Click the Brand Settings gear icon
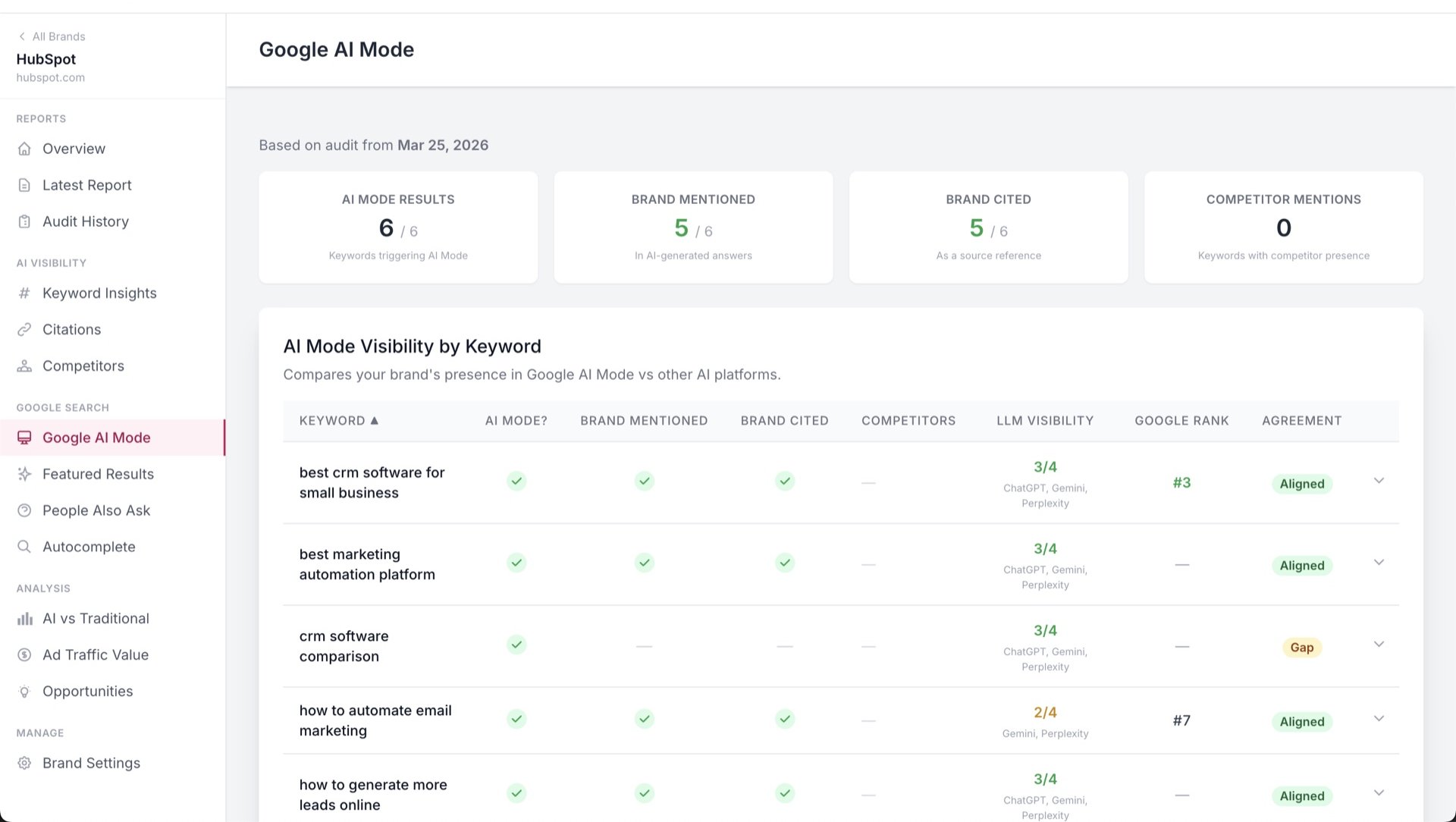 click(x=24, y=763)
